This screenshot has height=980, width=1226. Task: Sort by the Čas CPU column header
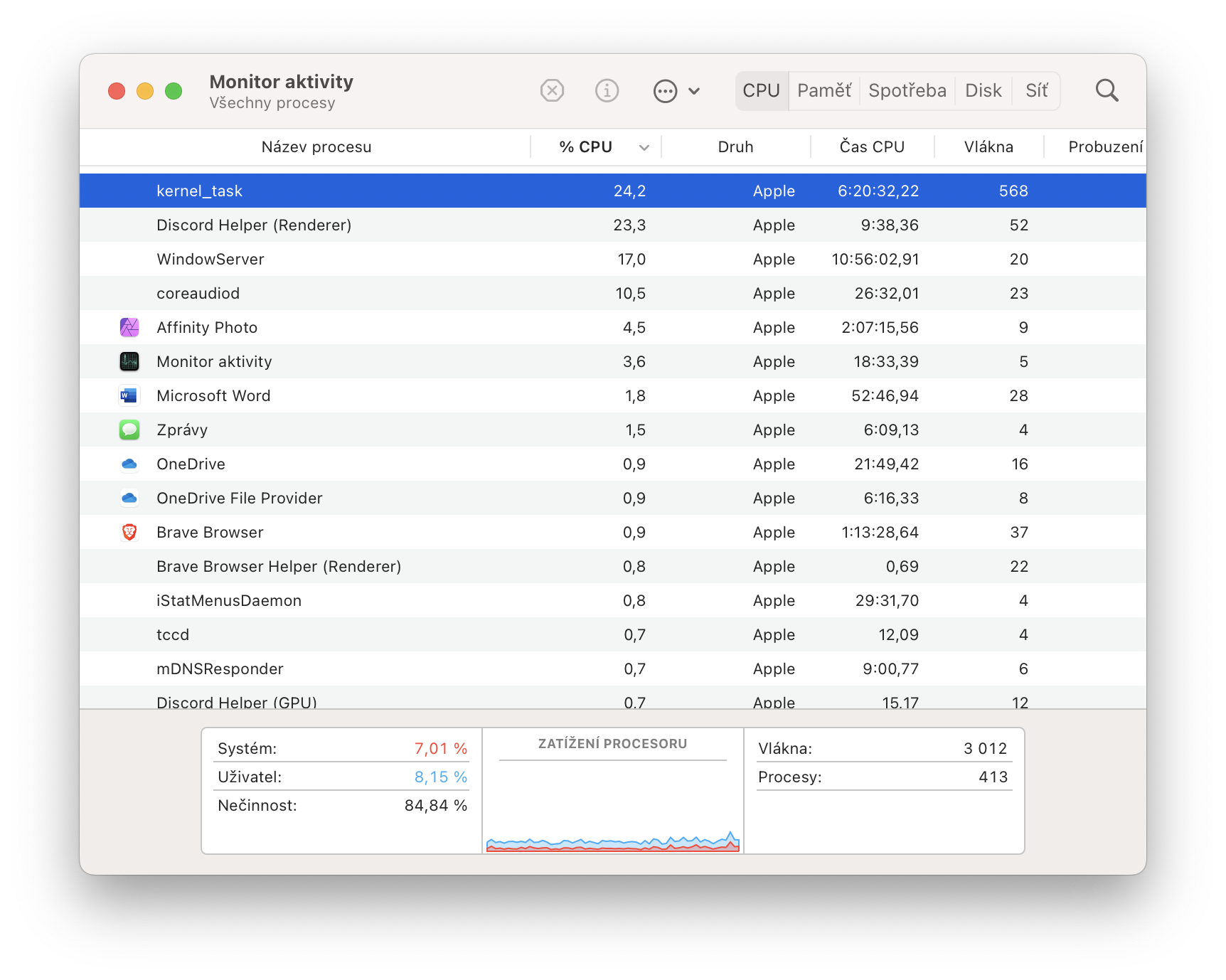(x=872, y=147)
